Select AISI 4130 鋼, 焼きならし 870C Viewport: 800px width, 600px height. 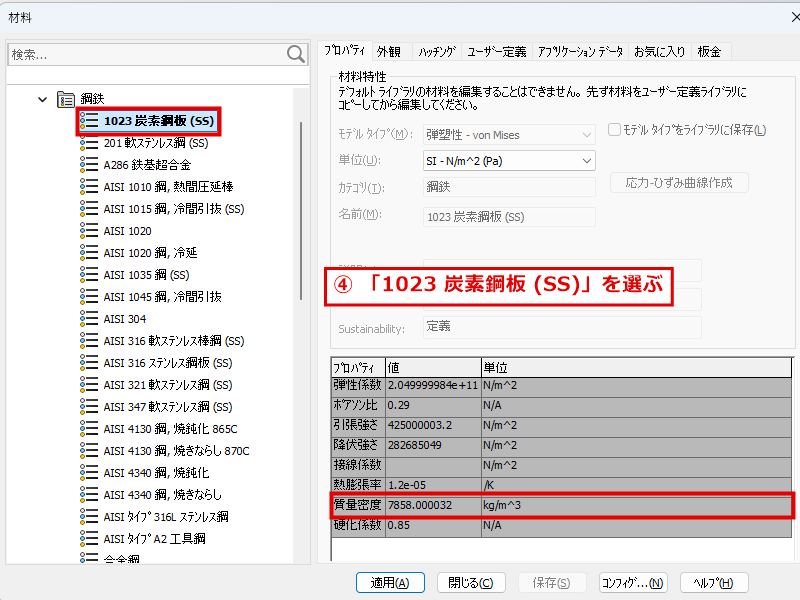(177, 451)
